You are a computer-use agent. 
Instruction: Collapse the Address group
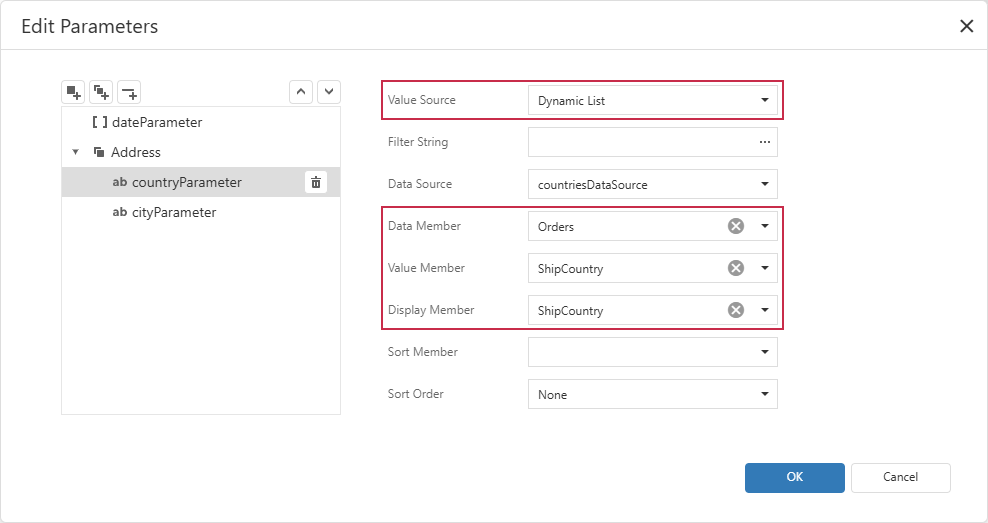tap(76, 152)
